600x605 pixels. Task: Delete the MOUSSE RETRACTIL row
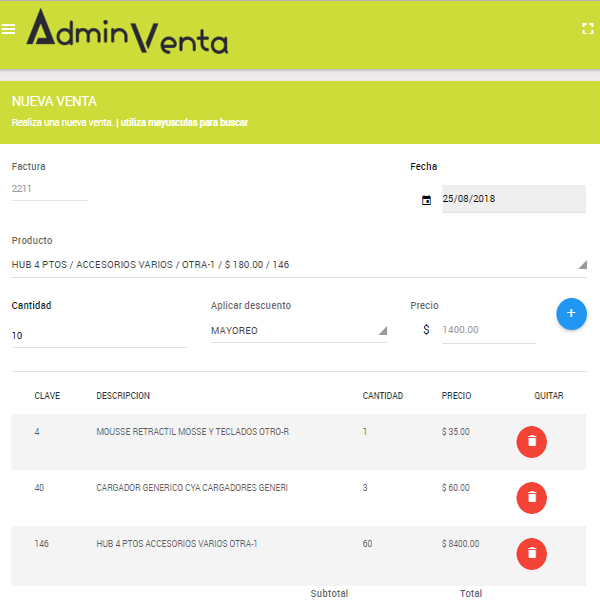pos(531,441)
